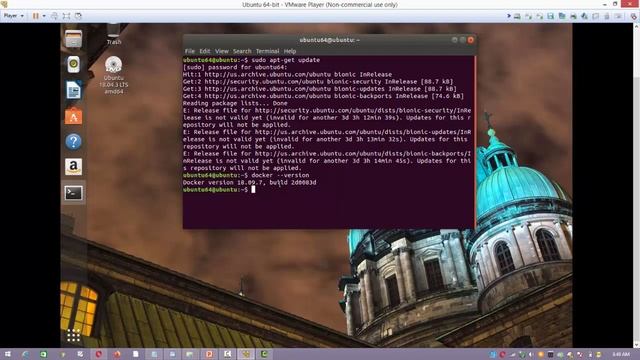Open the Files app in Ubuntu dock
The height and width of the screenshot is (360, 640).
[73, 39]
